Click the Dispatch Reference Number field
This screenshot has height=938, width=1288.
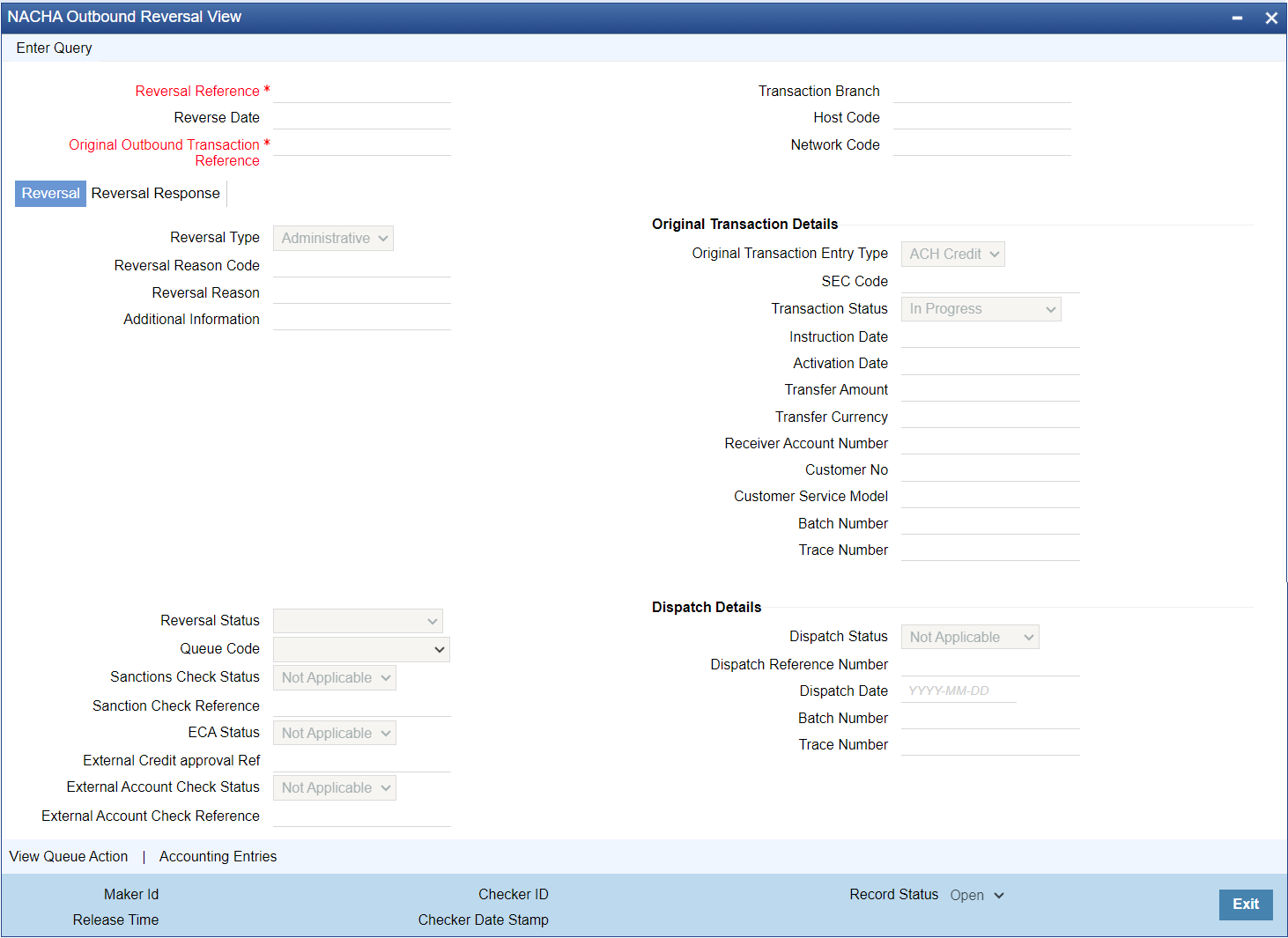click(990, 665)
